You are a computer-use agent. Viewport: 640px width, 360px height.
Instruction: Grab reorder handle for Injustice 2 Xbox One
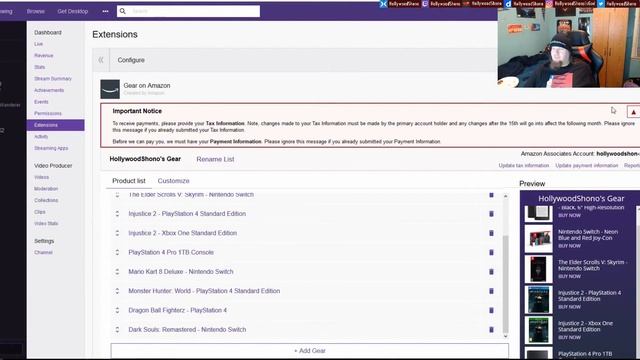117,233
